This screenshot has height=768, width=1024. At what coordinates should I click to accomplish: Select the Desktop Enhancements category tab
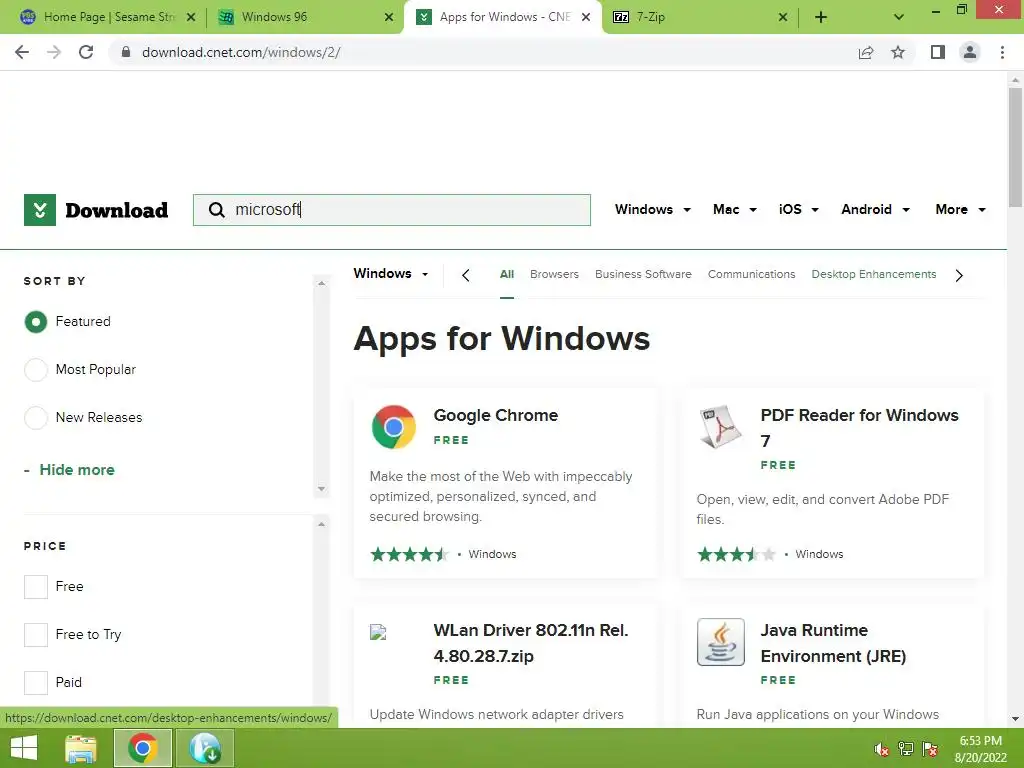874,274
